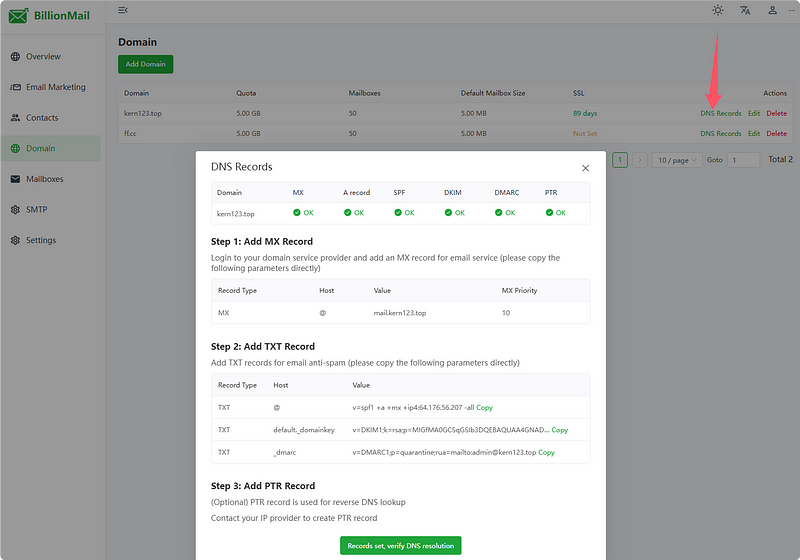The image size is (800, 560).
Task: Expand the 10 / page size dropdown
Action: [677, 160]
